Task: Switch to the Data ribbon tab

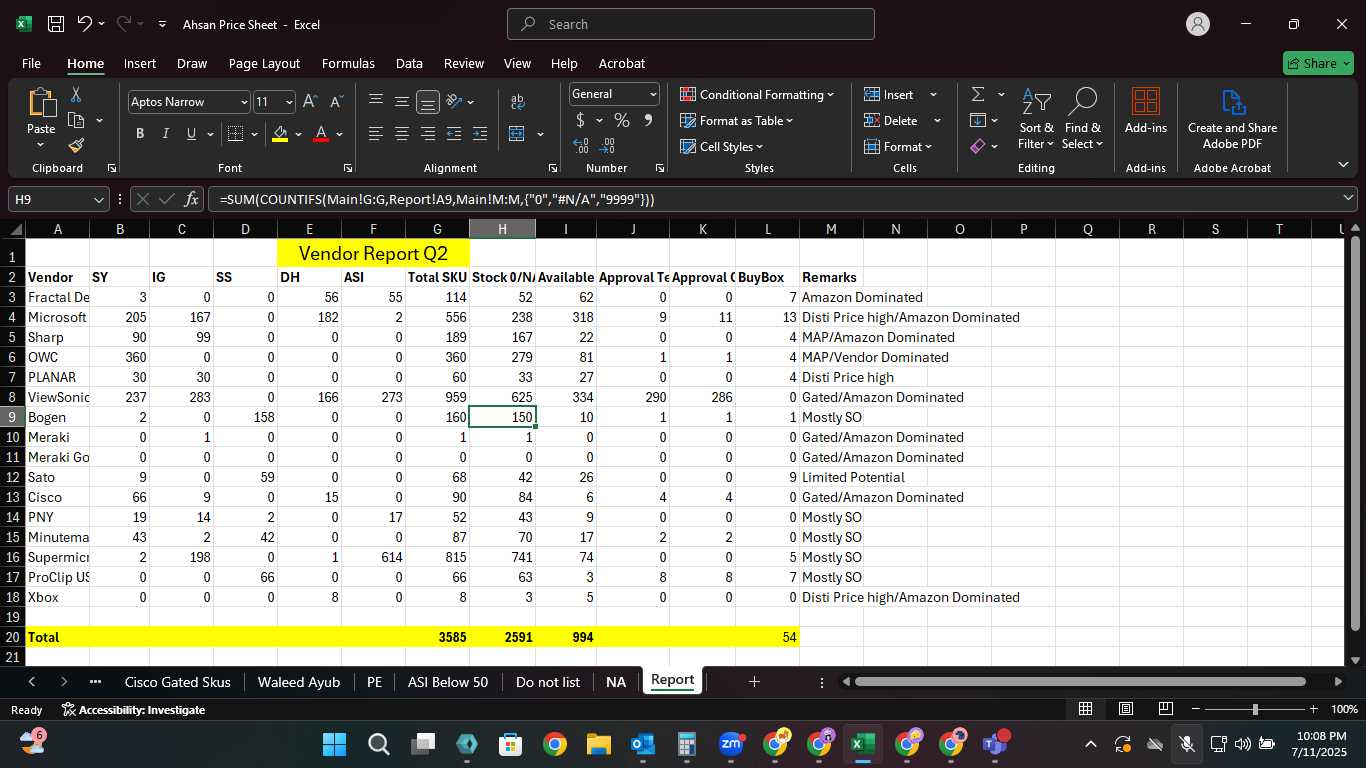Action: (x=409, y=63)
